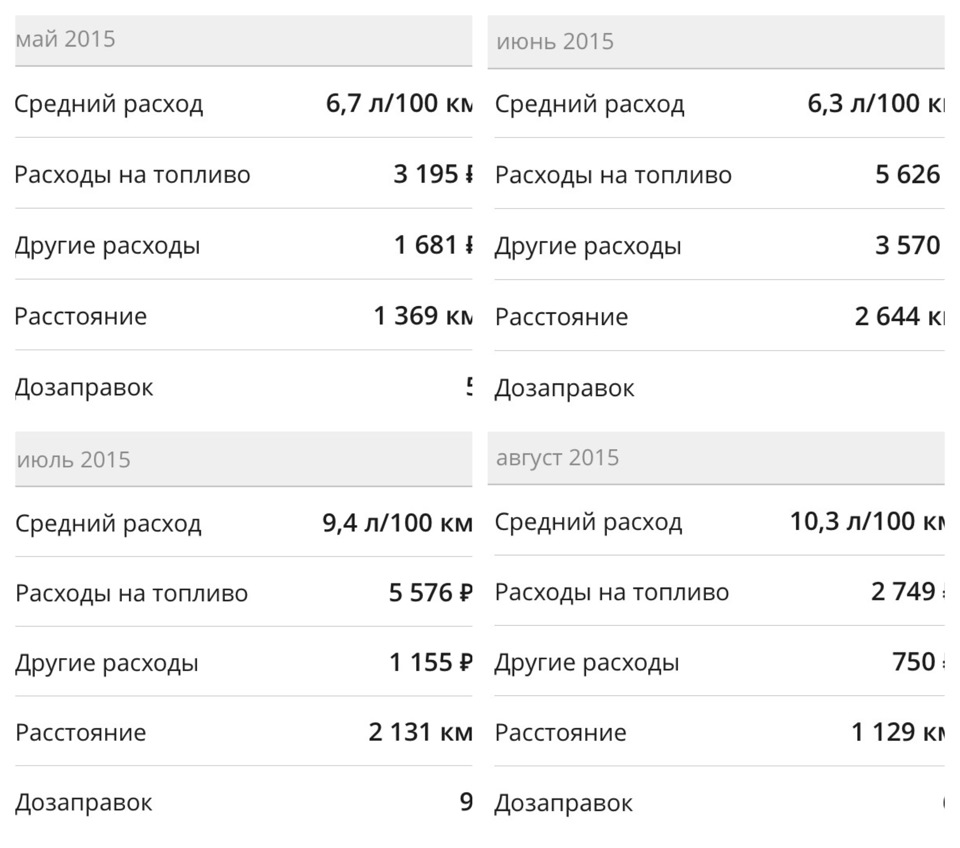Screen dimensions: 960x848
Task: Tap the May Дозаправок row
Action: tap(244, 387)
